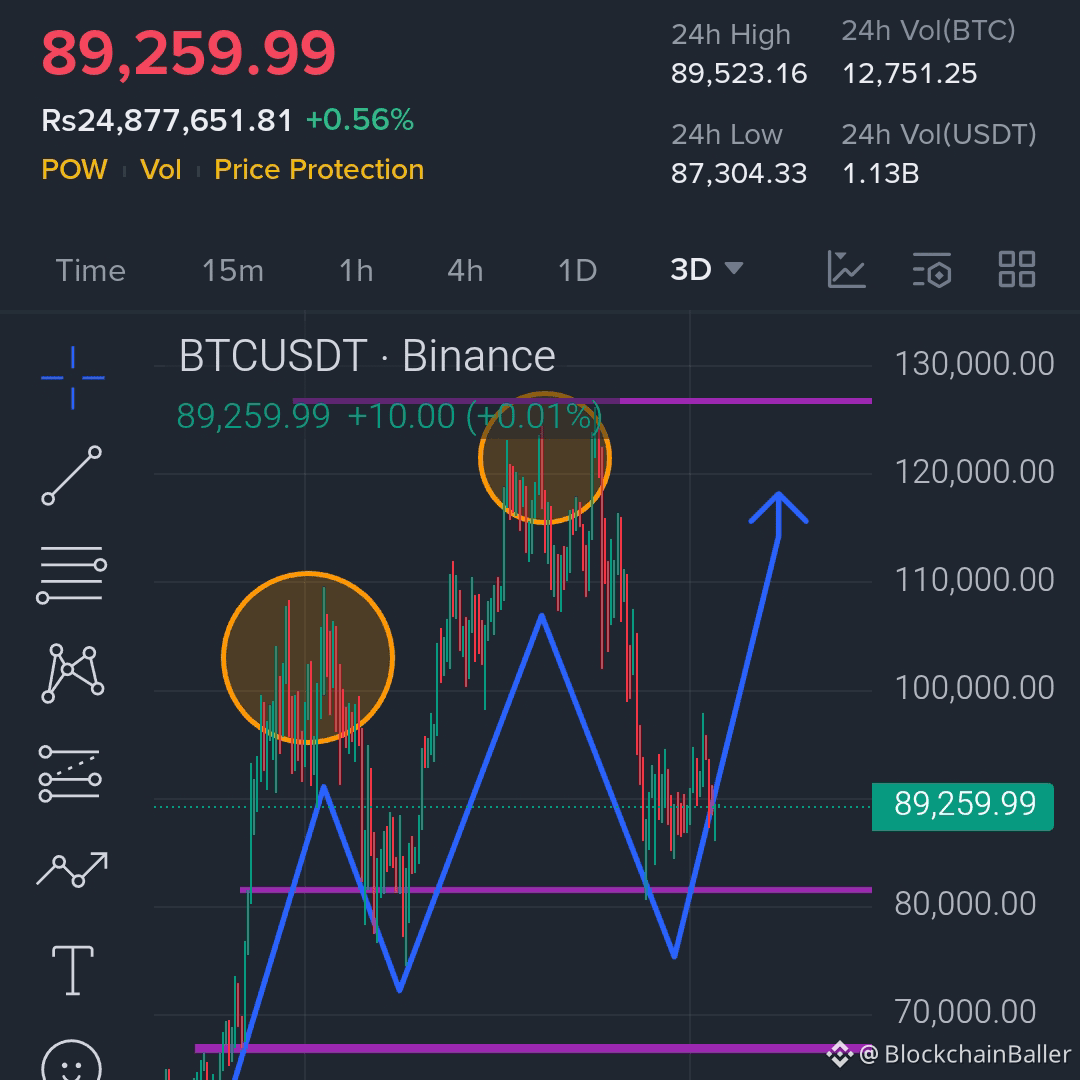Image resolution: width=1080 pixels, height=1080 pixels.
Task: Select the XABCD pattern tool
Action: tap(71, 668)
